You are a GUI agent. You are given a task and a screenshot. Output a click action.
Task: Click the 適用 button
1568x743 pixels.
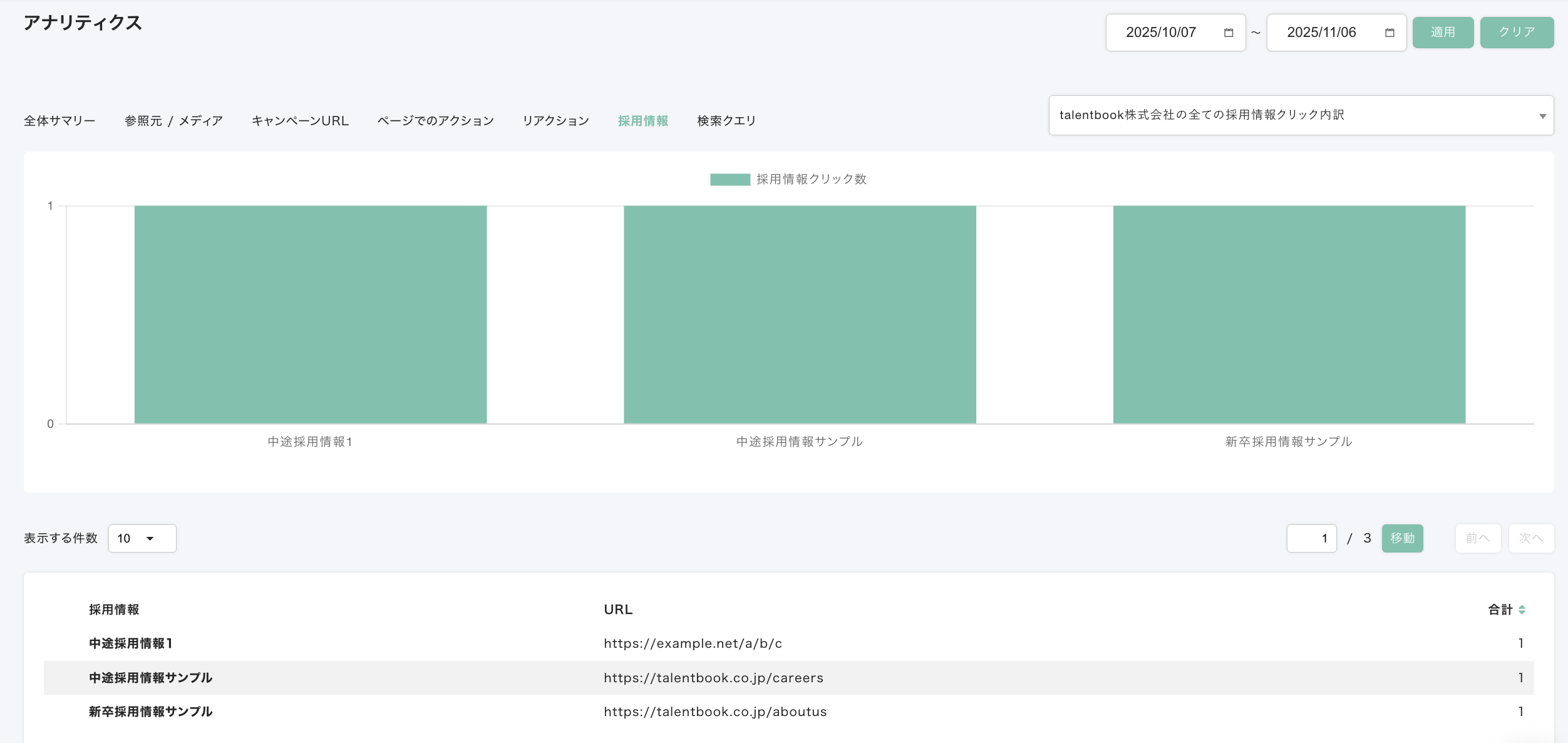(1443, 33)
